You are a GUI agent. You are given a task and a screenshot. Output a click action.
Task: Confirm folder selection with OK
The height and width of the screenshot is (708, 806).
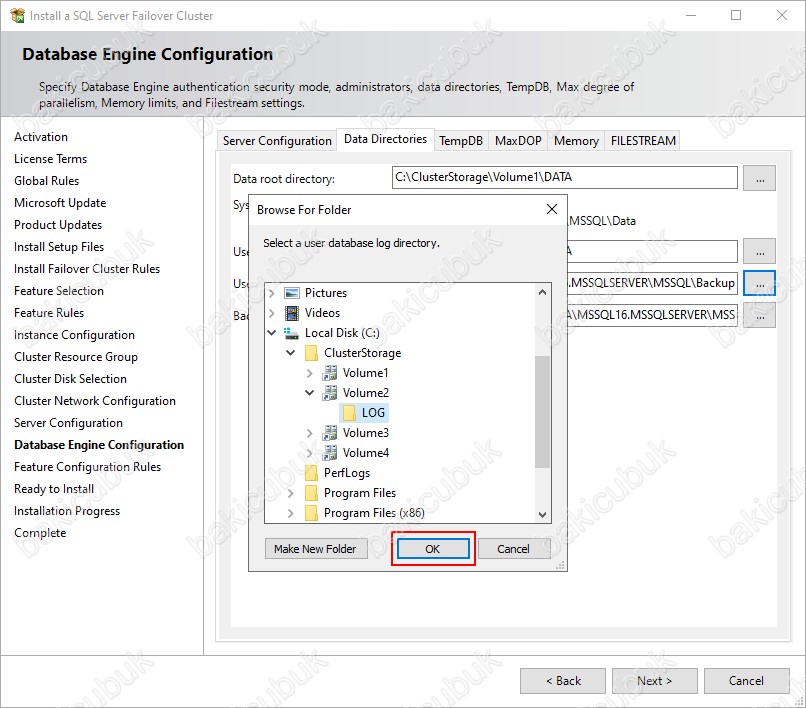(x=433, y=549)
